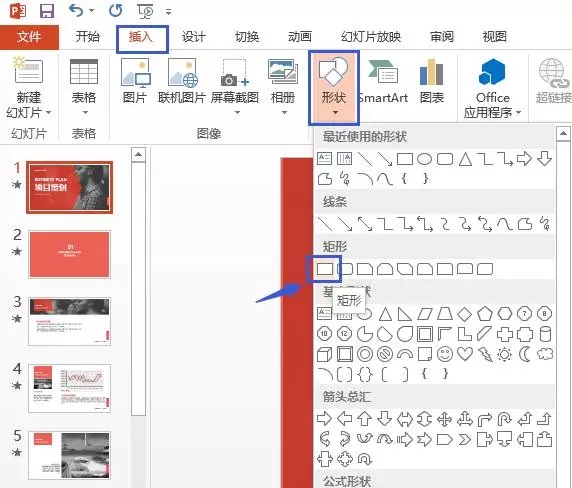This screenshot has width=572, height=488.
Task: Open the 文件 menu
Action: tap(29, 36)
